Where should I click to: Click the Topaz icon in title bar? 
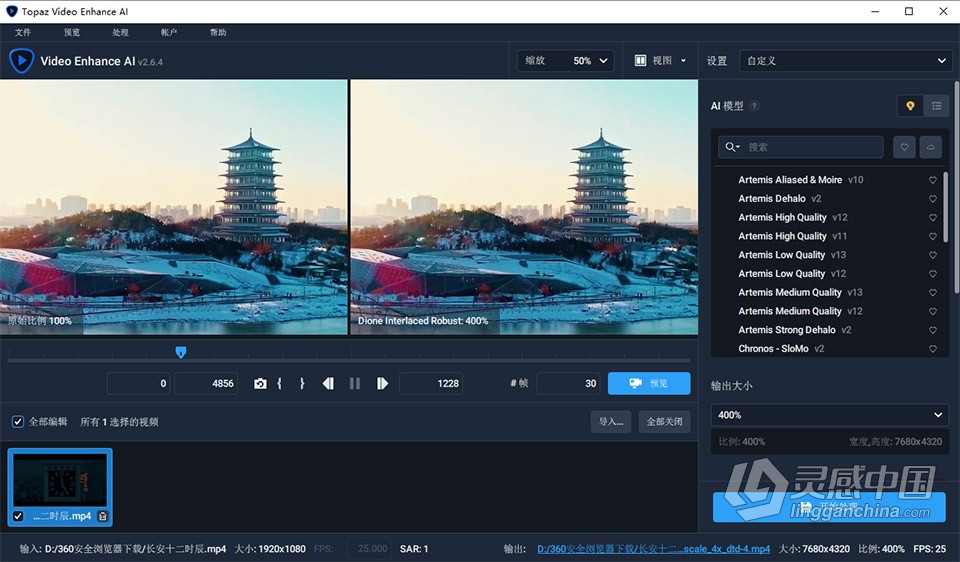(x=11, y=11)
